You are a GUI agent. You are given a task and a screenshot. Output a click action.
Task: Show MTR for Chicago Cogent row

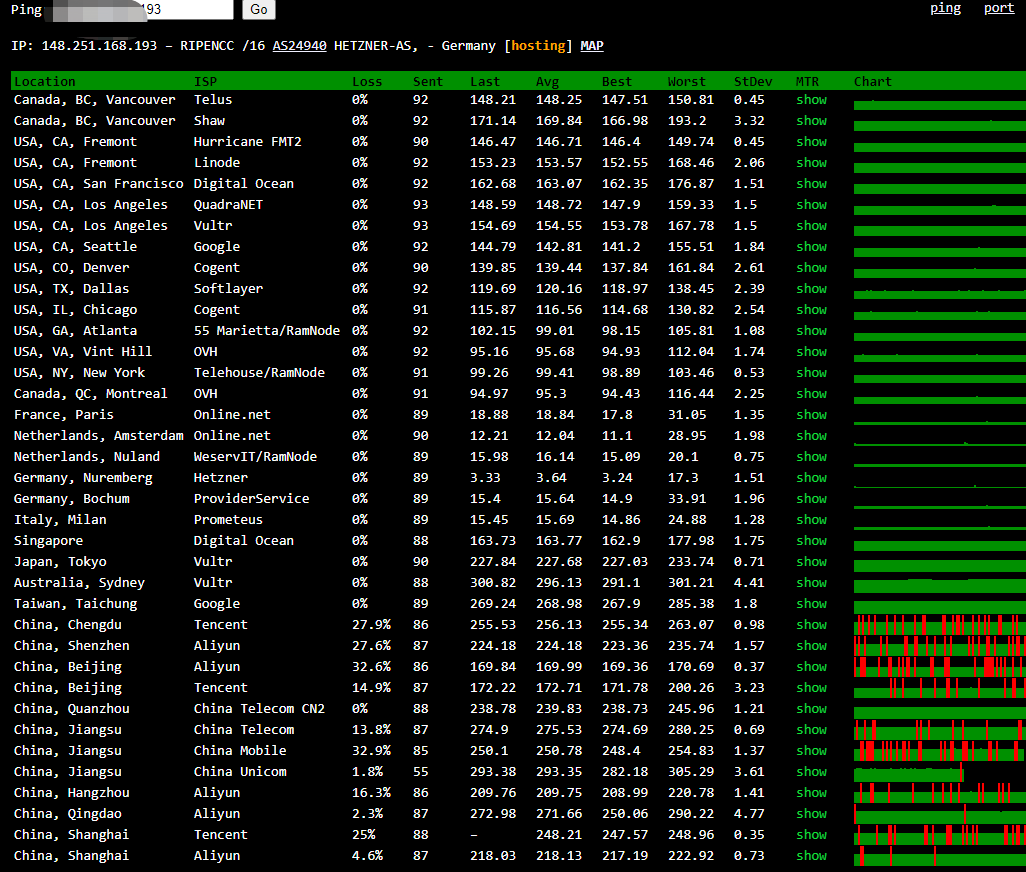(811, 309)
